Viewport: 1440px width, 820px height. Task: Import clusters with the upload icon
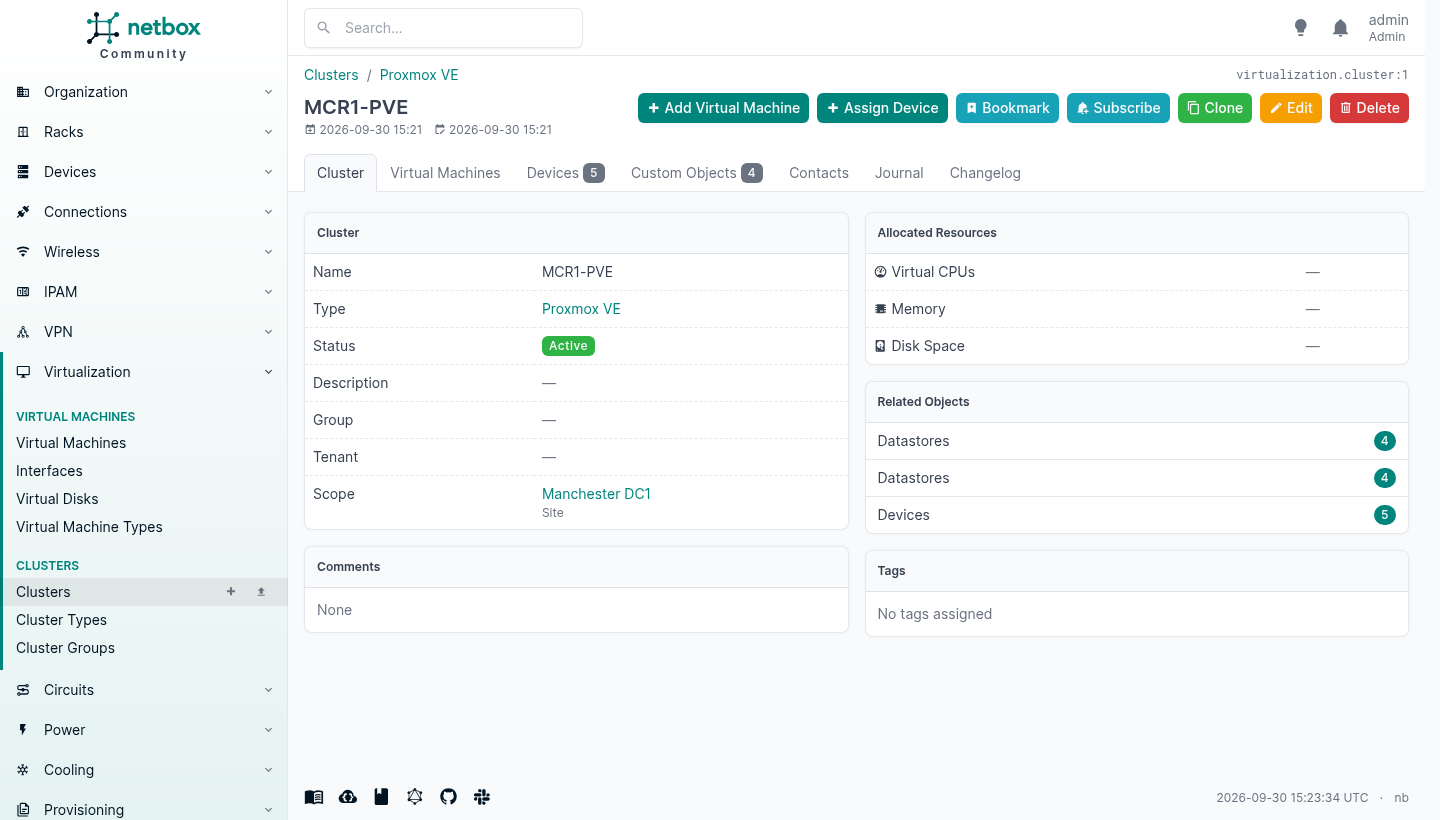(x=261, y=592)
